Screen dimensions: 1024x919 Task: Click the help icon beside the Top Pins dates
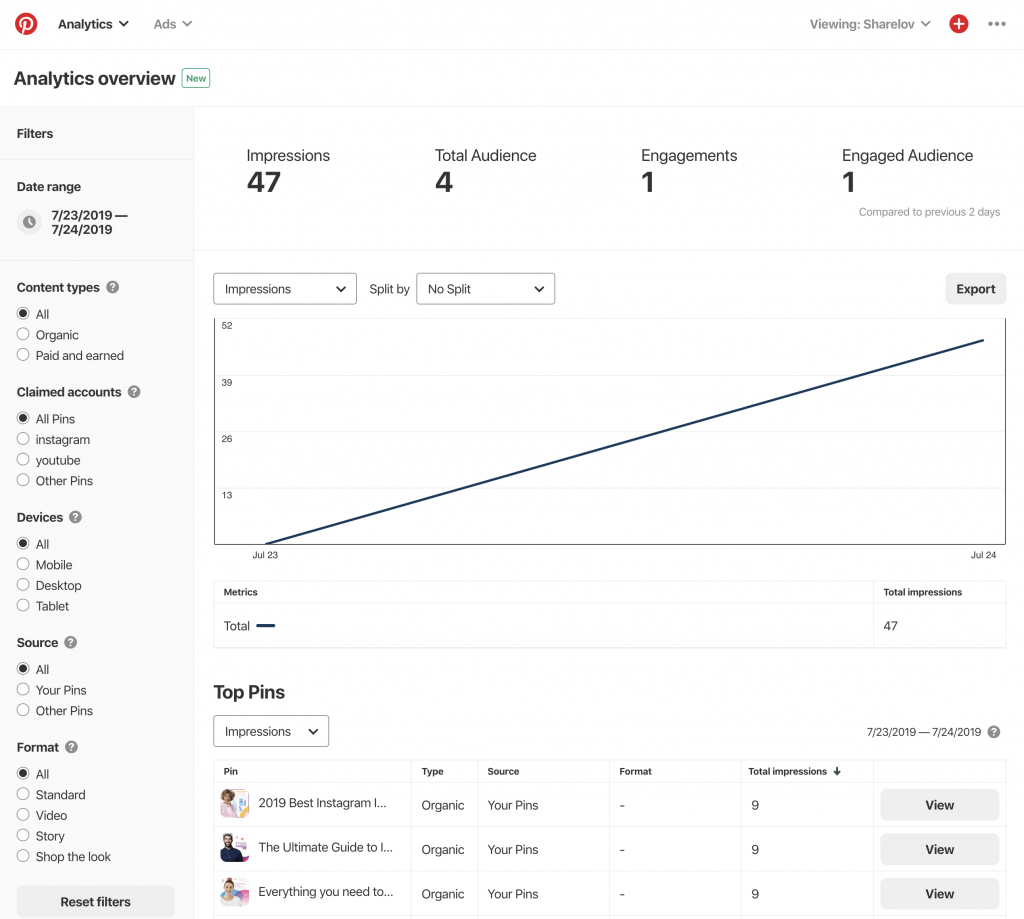993,732
